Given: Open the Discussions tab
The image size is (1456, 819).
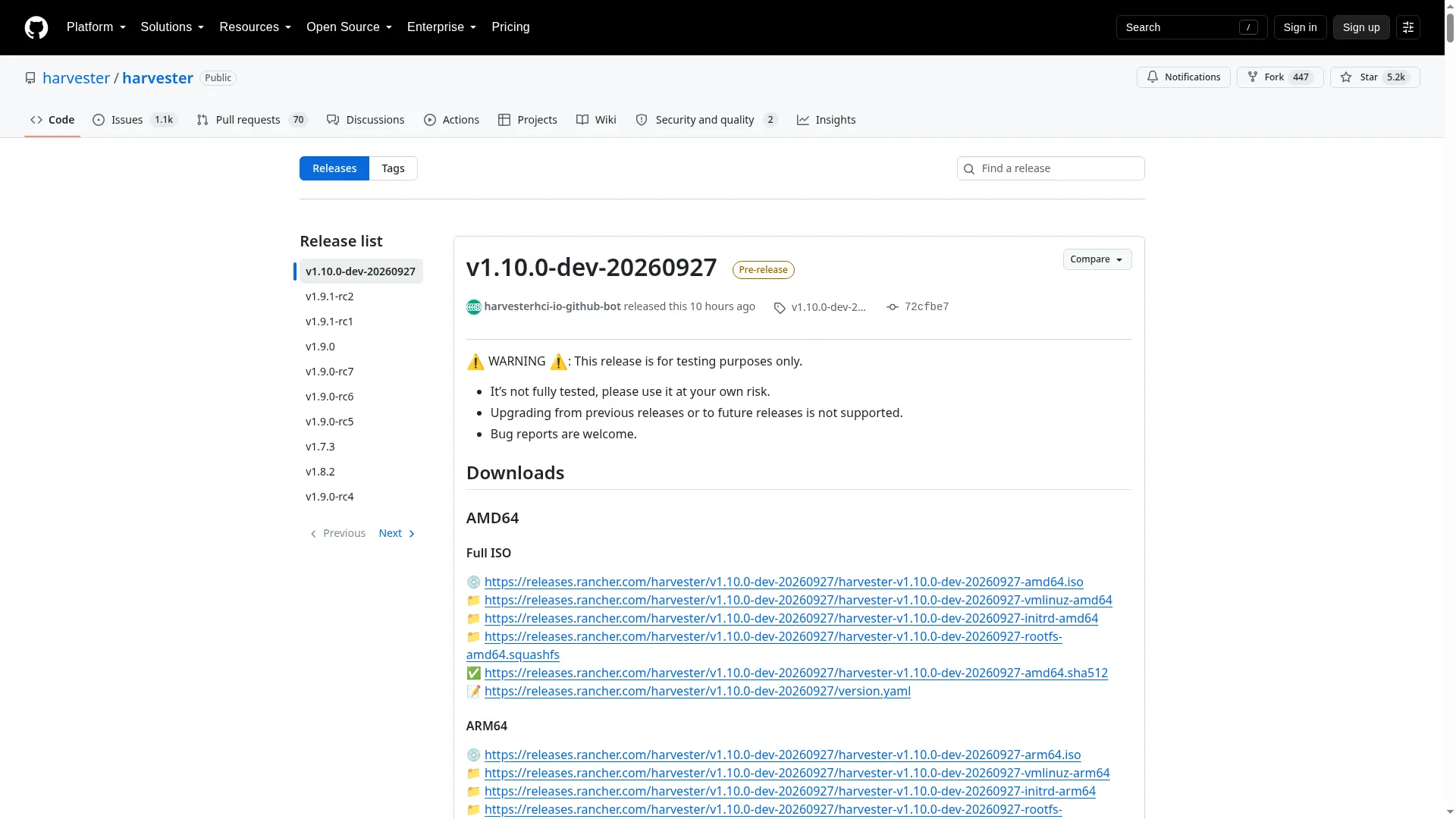Looking at the screenshot, I should tap(366, 120).
